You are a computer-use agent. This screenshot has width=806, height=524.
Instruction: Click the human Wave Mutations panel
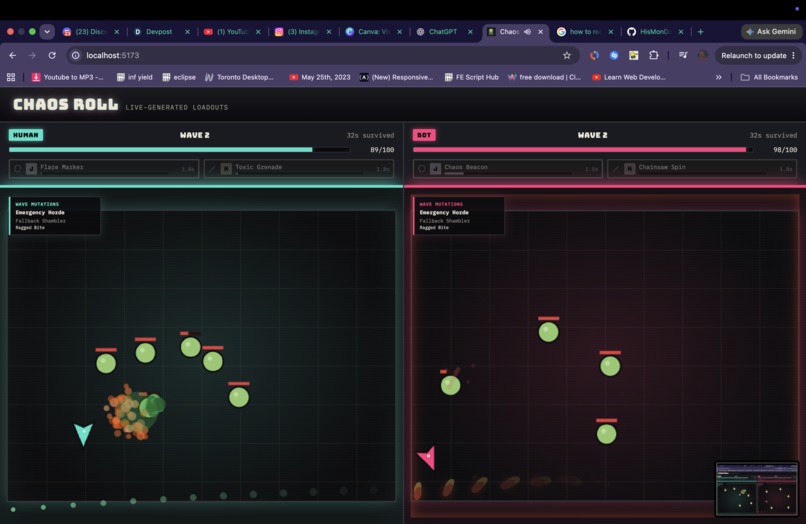click(x=54, y=215)
